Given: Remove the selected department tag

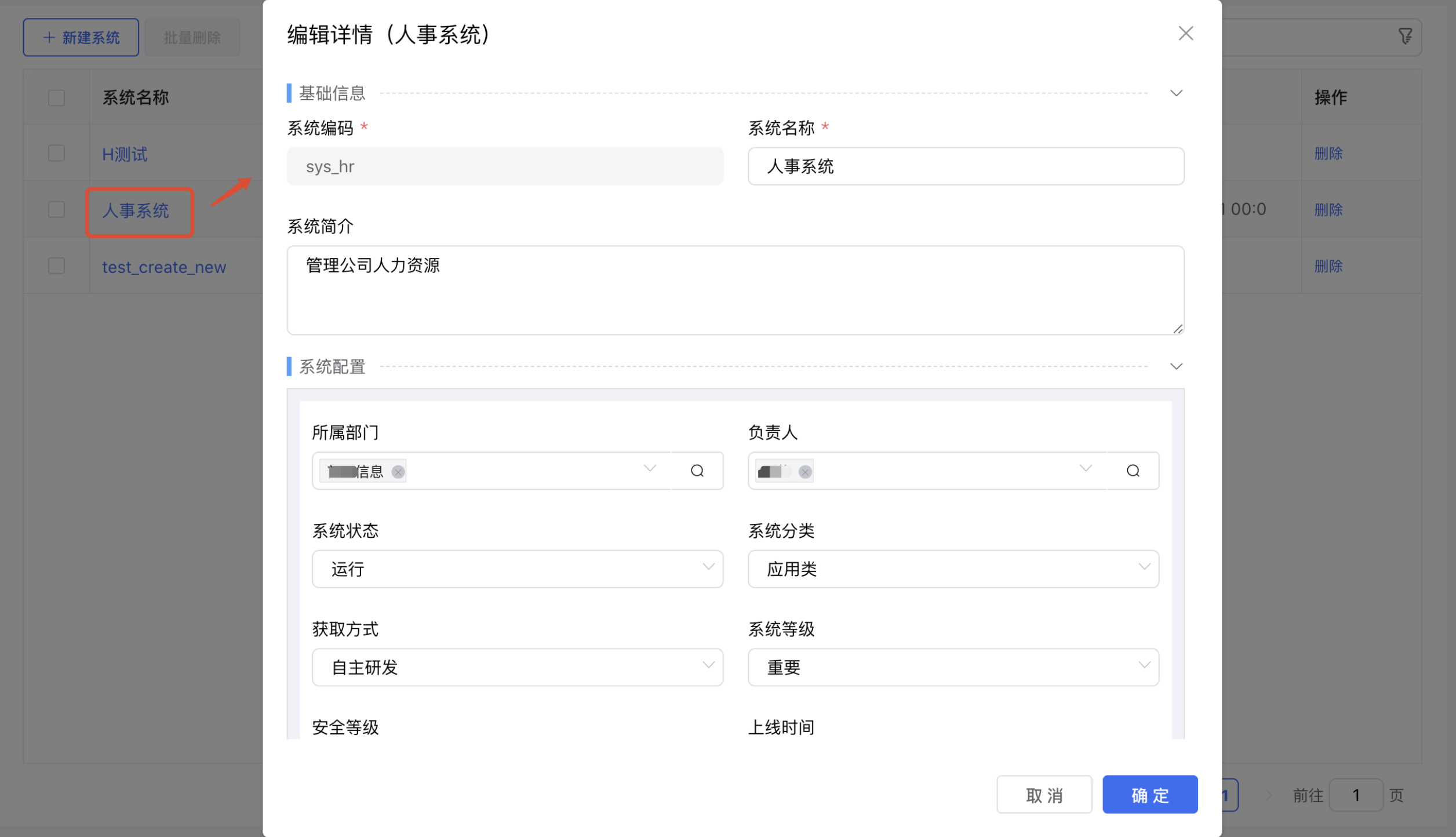Looking at the screenshot, I should [398, 472].
